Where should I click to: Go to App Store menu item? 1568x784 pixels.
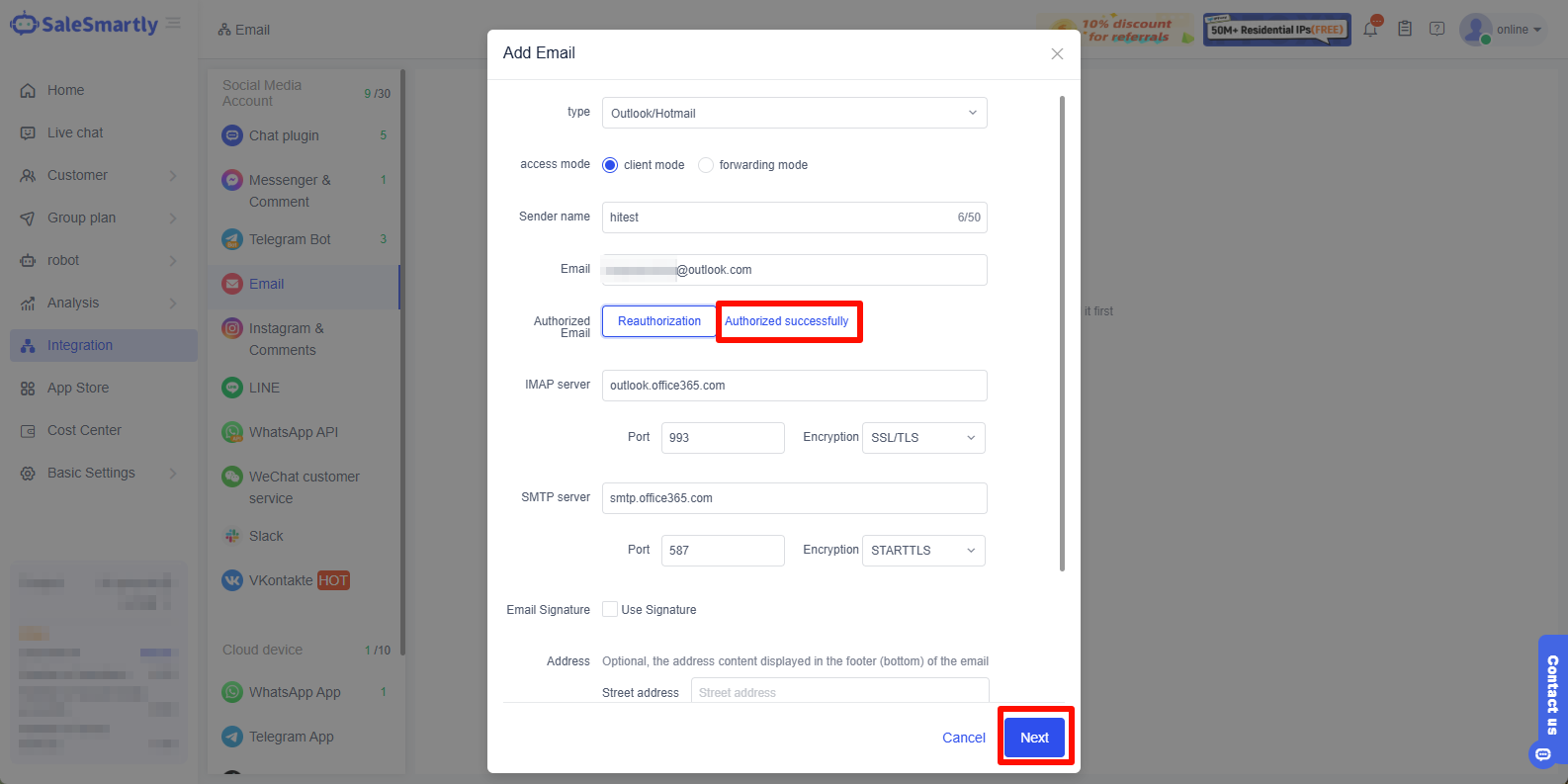point(78,388)
